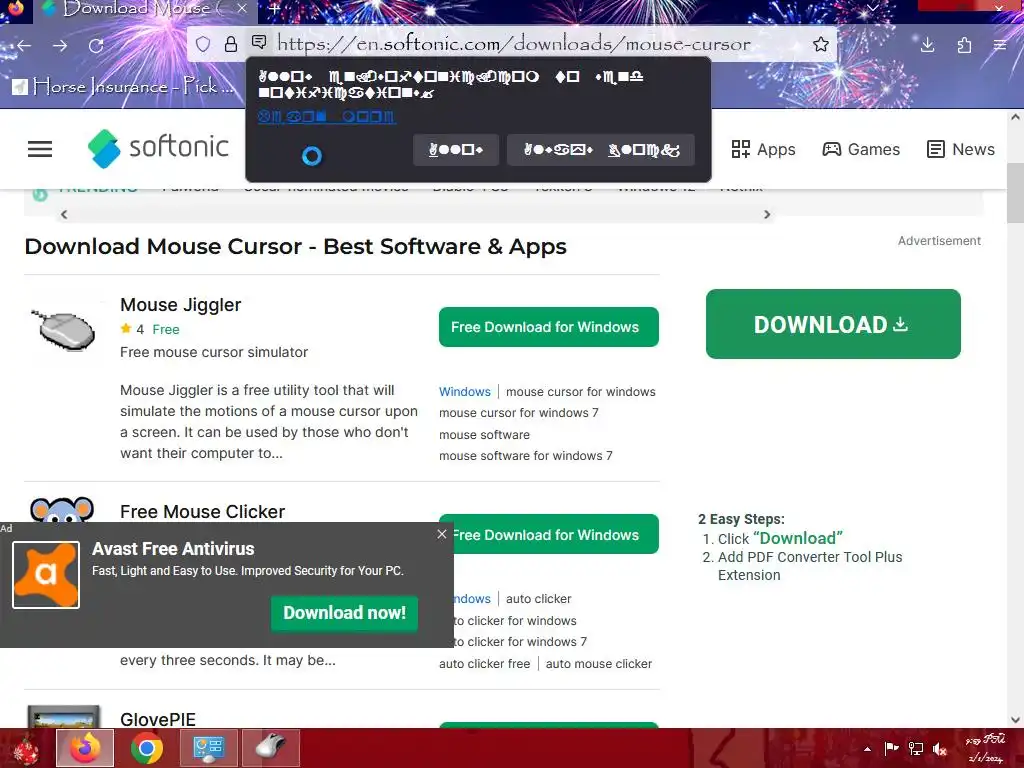The width and height of the screenshot is (1024, 768).
Task: Open Google Chrome from the taskbar
Action: (147, 748)
